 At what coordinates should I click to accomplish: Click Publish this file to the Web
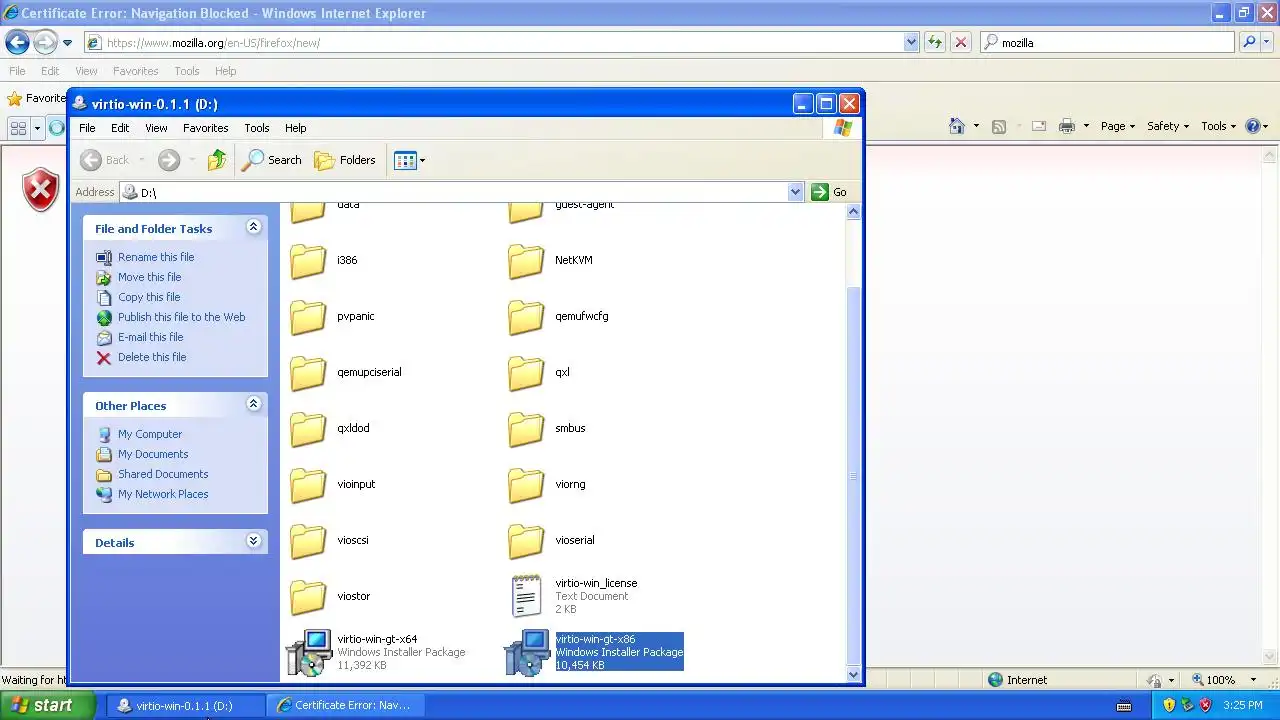[181, 317]
